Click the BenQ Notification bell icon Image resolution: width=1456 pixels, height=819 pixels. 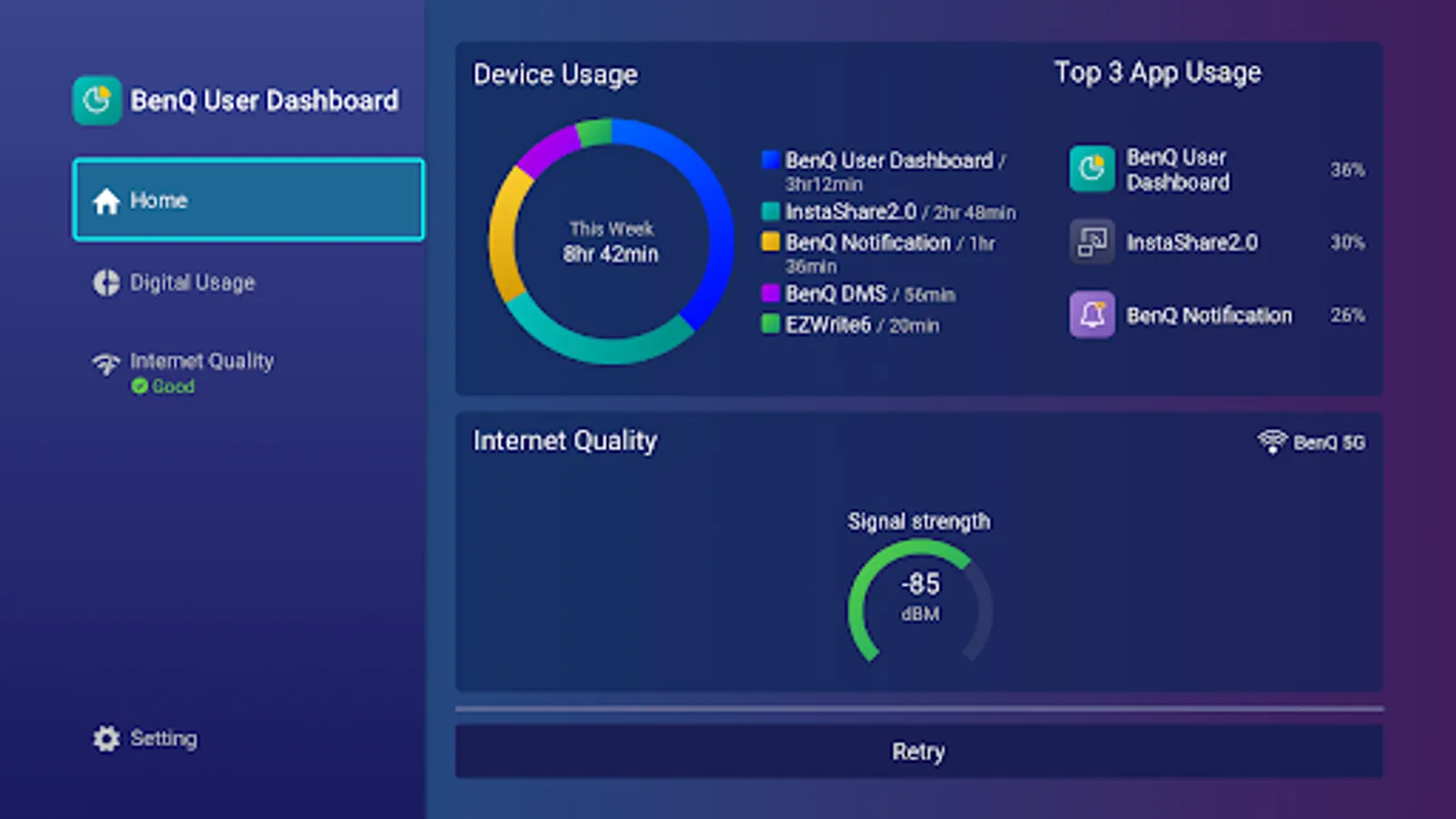click(x=1092, y=315)
